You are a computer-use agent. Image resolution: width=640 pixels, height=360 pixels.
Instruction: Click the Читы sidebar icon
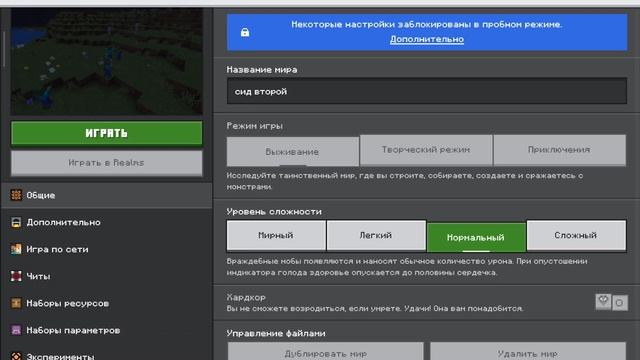[16, 276]
